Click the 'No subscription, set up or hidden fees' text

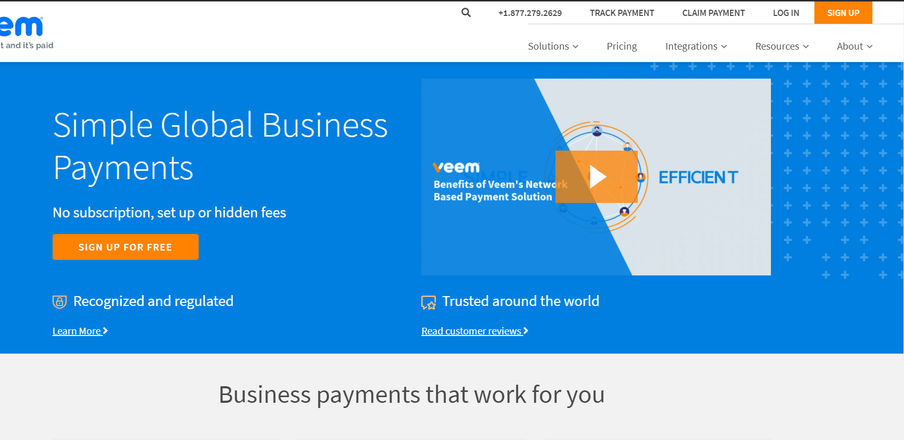pos(170,212)
